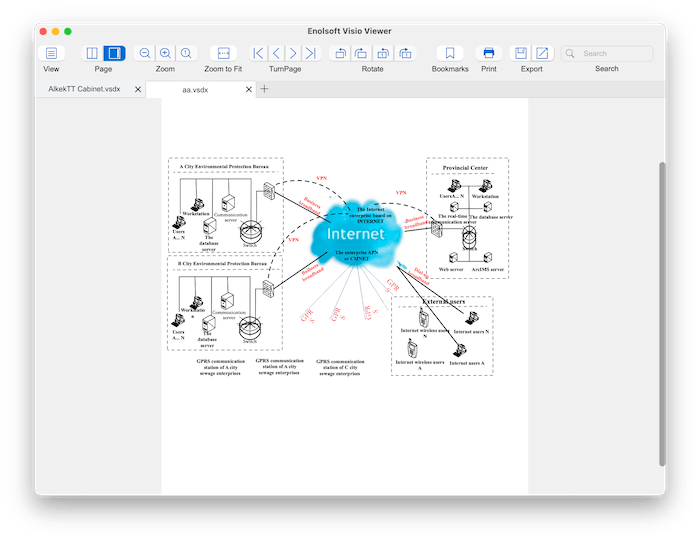
Task: Reset zoom to actual size
Action: click(186, 53)
